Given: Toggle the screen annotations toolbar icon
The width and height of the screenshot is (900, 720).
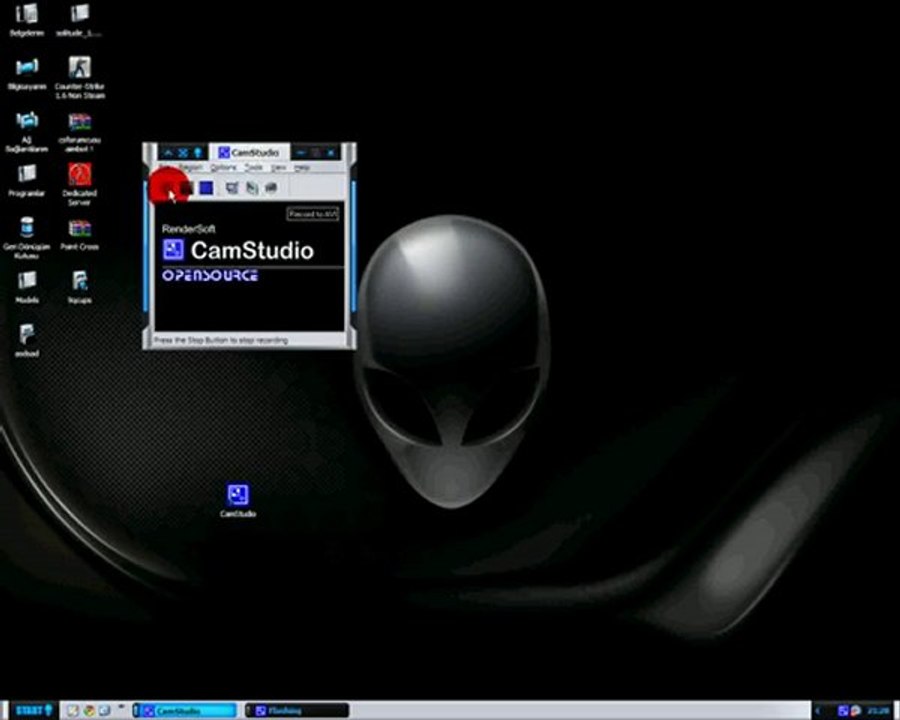Looking at the screenshot, I should point(232,187).
